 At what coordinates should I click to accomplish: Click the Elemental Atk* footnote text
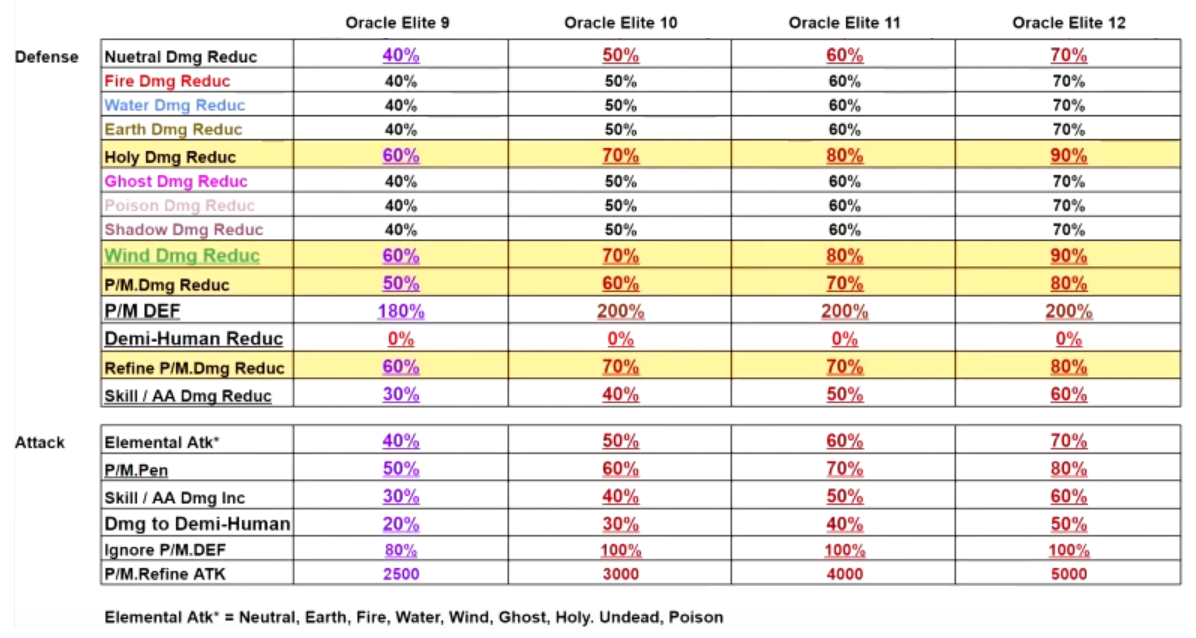(413, 617)
